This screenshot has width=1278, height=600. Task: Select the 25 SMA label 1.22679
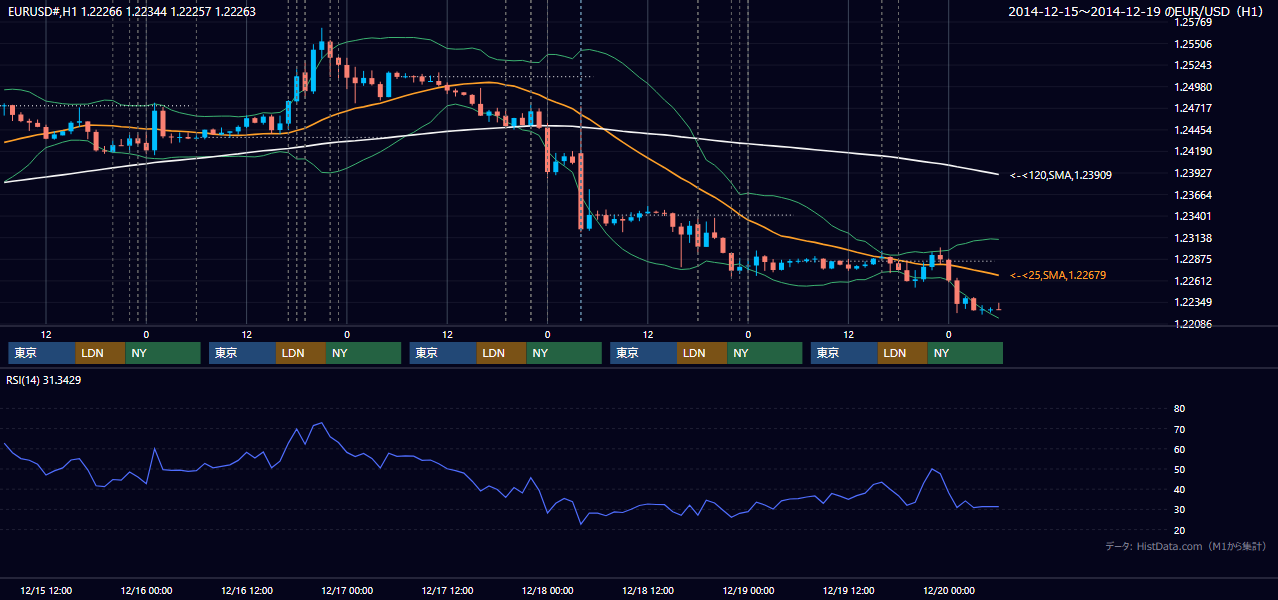point(1058,275)
